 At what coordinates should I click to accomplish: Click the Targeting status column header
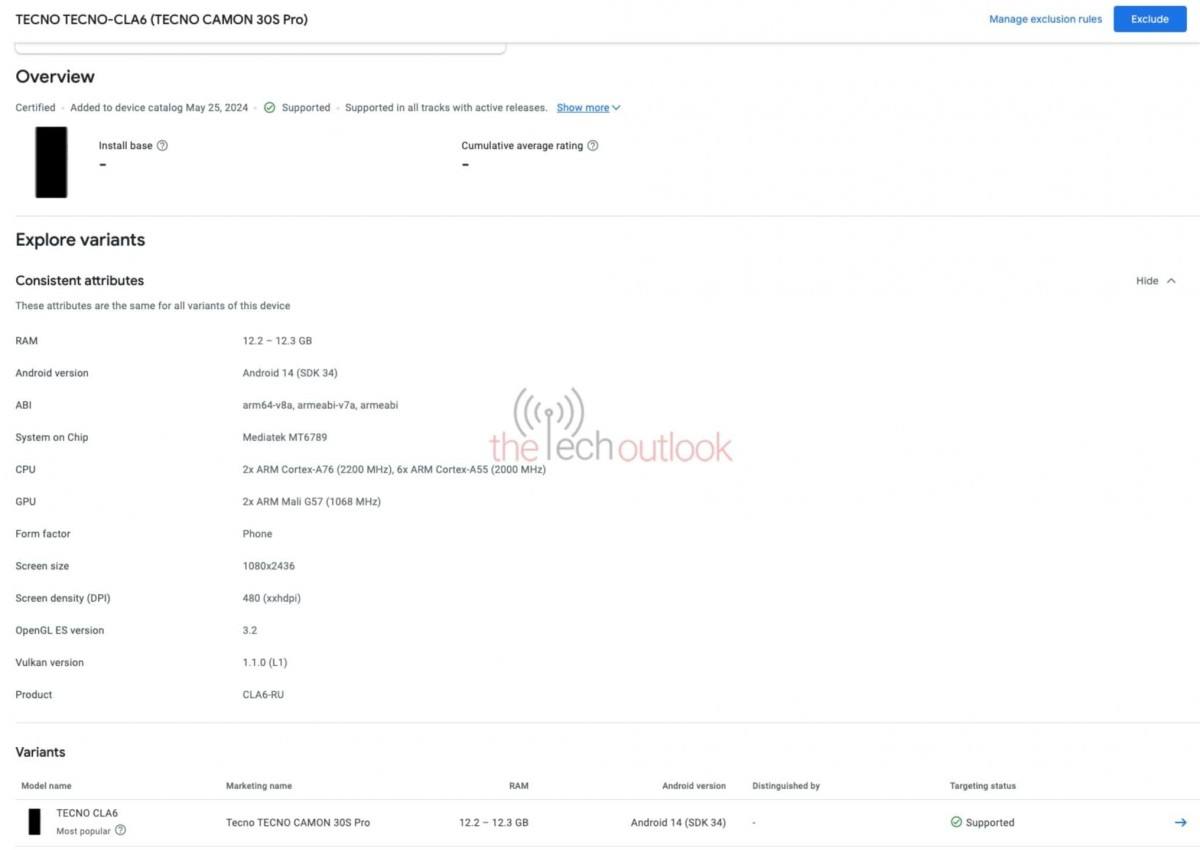(x=983, y=786)
